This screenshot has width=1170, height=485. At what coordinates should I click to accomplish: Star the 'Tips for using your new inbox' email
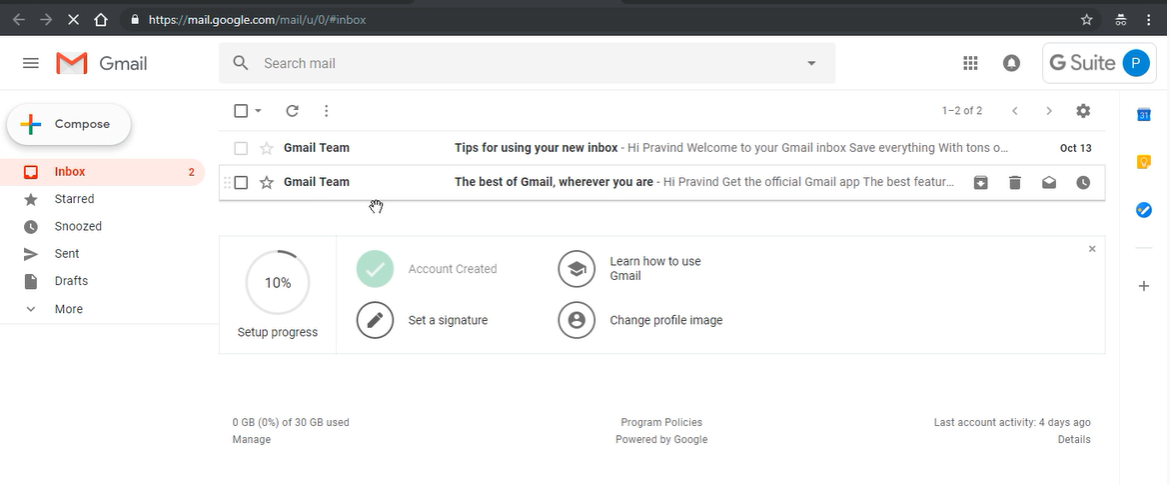pos(266,149)
